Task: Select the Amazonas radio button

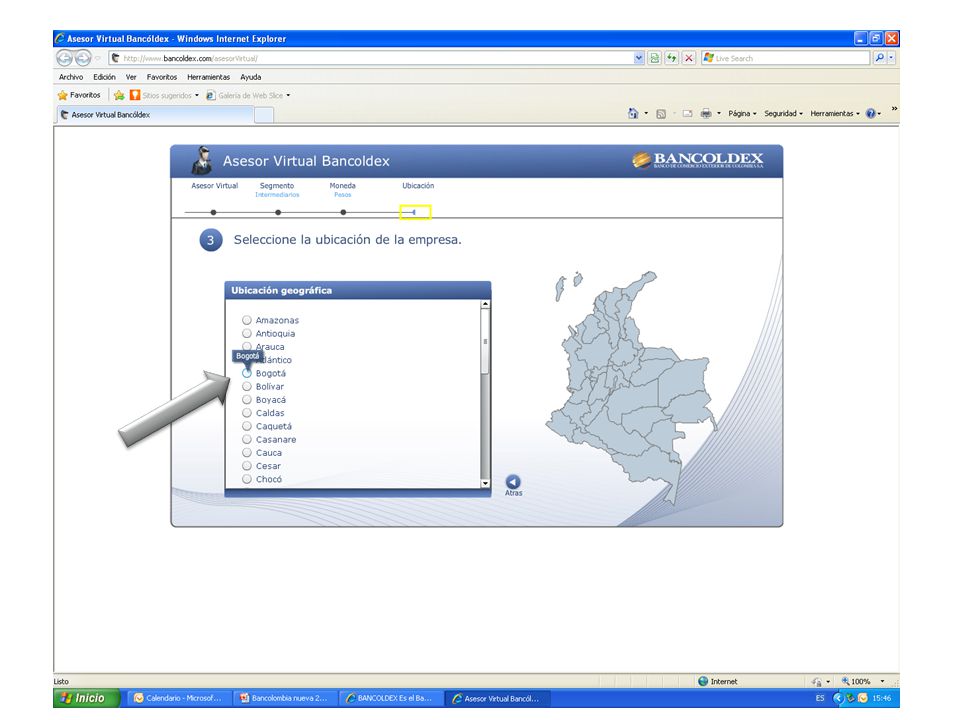Action: (x=247, y=320)
